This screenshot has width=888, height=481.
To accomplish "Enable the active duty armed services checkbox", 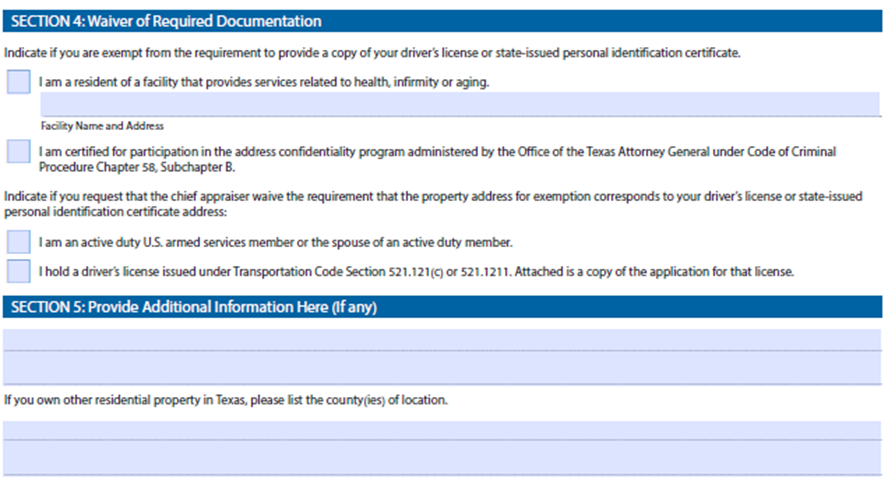I will point(18,242).
